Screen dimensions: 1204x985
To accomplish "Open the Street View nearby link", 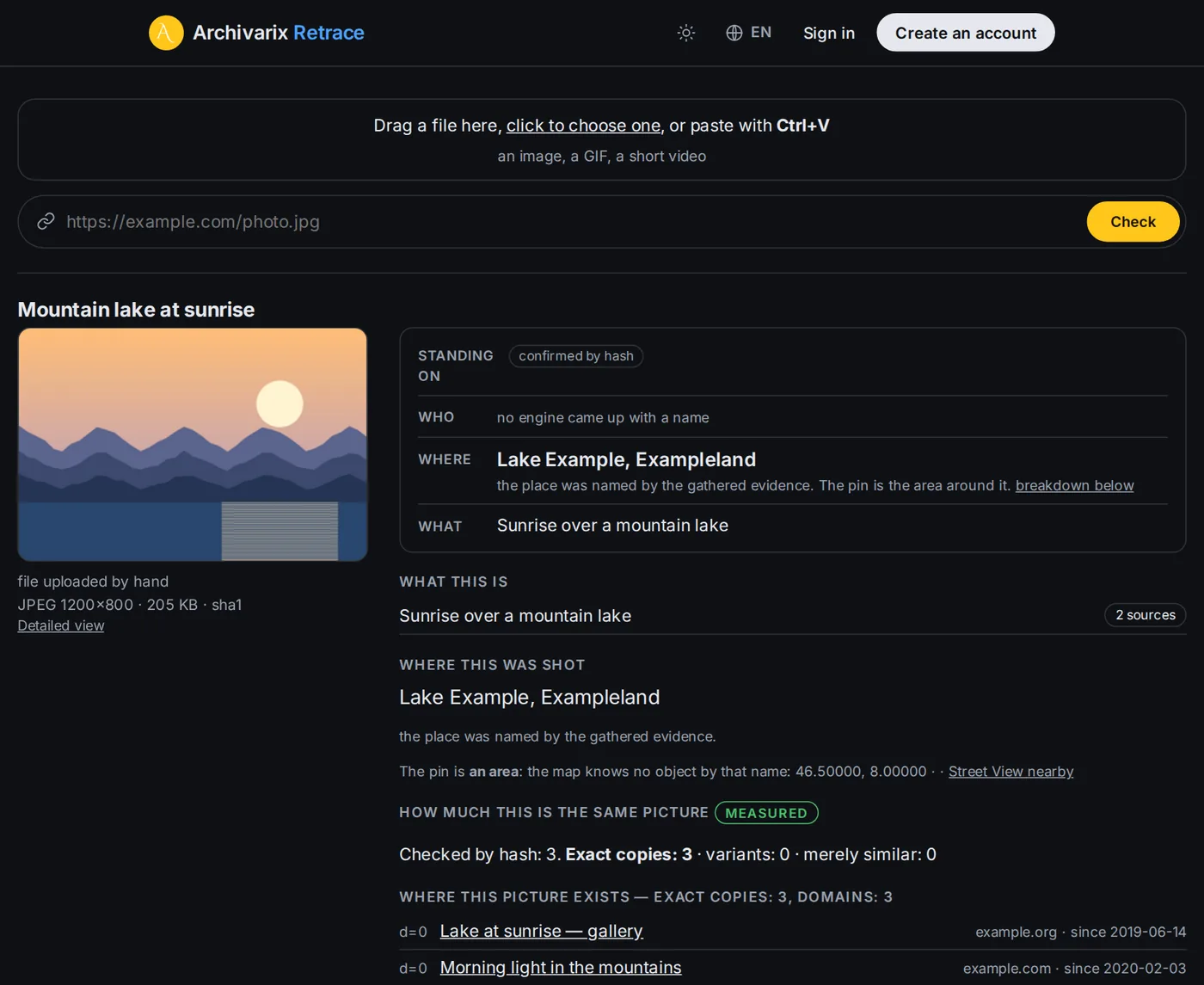I will pyautogui.click(x=1011, y=772).
